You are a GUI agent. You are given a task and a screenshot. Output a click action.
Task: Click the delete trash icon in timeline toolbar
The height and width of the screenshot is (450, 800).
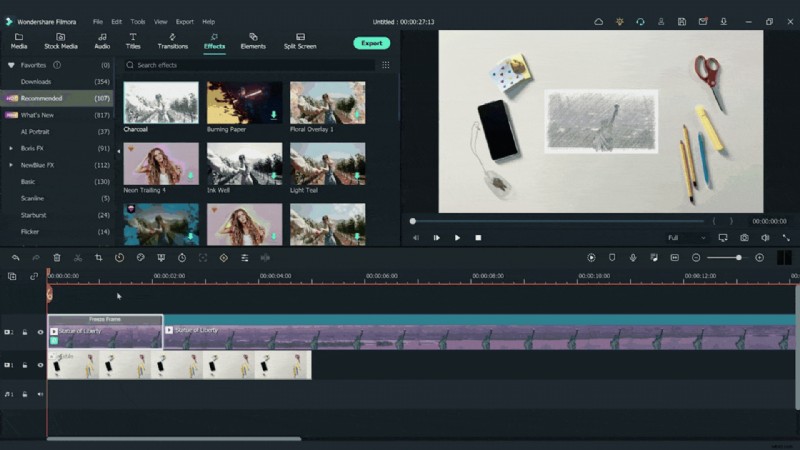click(57, 258)
